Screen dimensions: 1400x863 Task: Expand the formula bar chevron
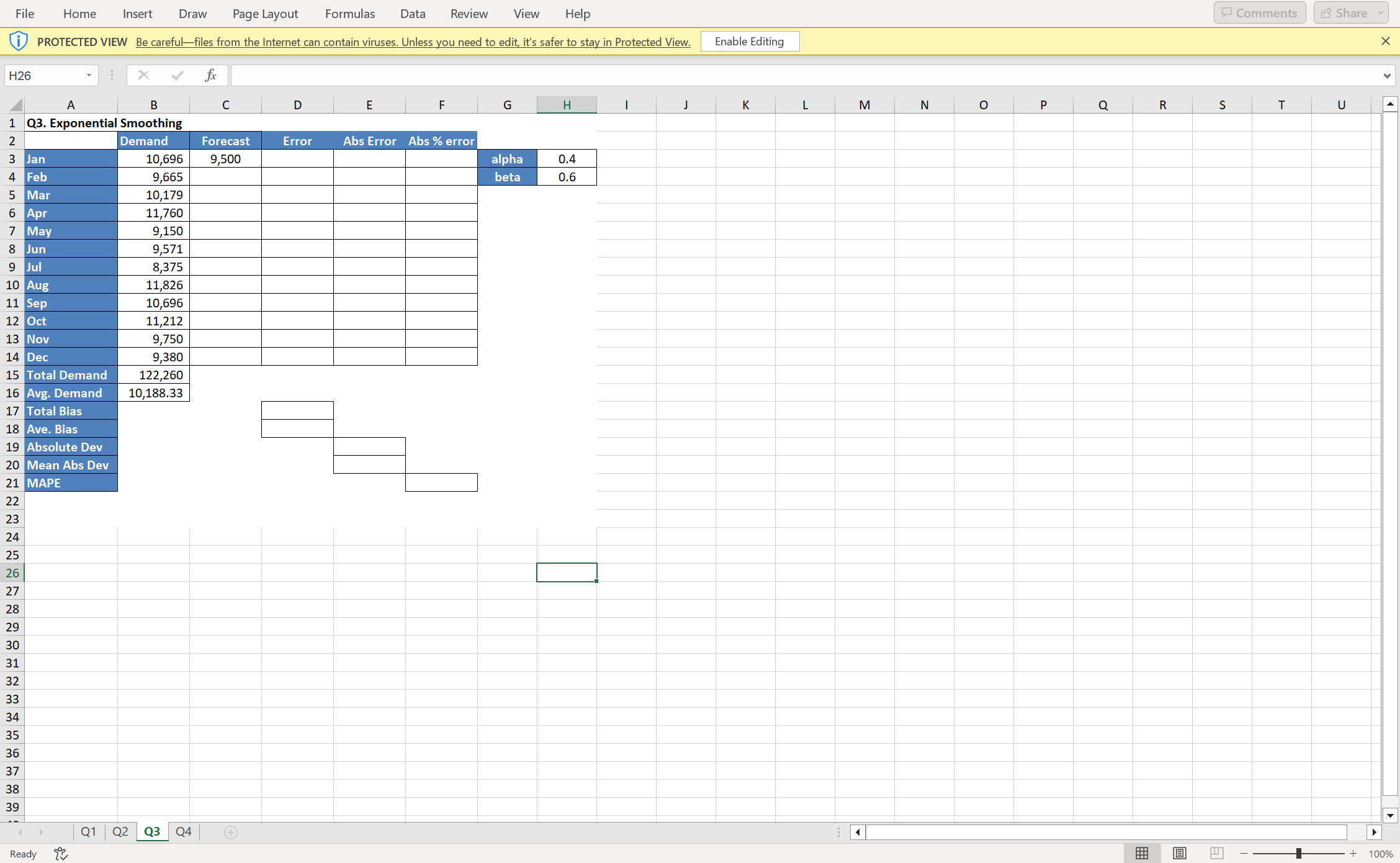pyautogui.click(x=1387, y=76)
